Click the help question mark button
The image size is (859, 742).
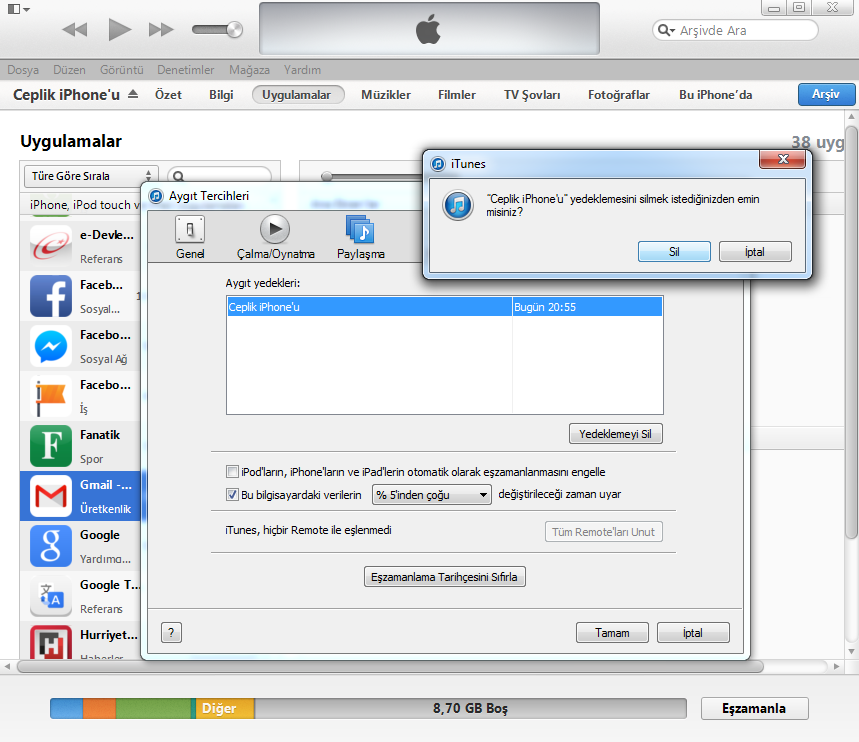click(171, 632)
